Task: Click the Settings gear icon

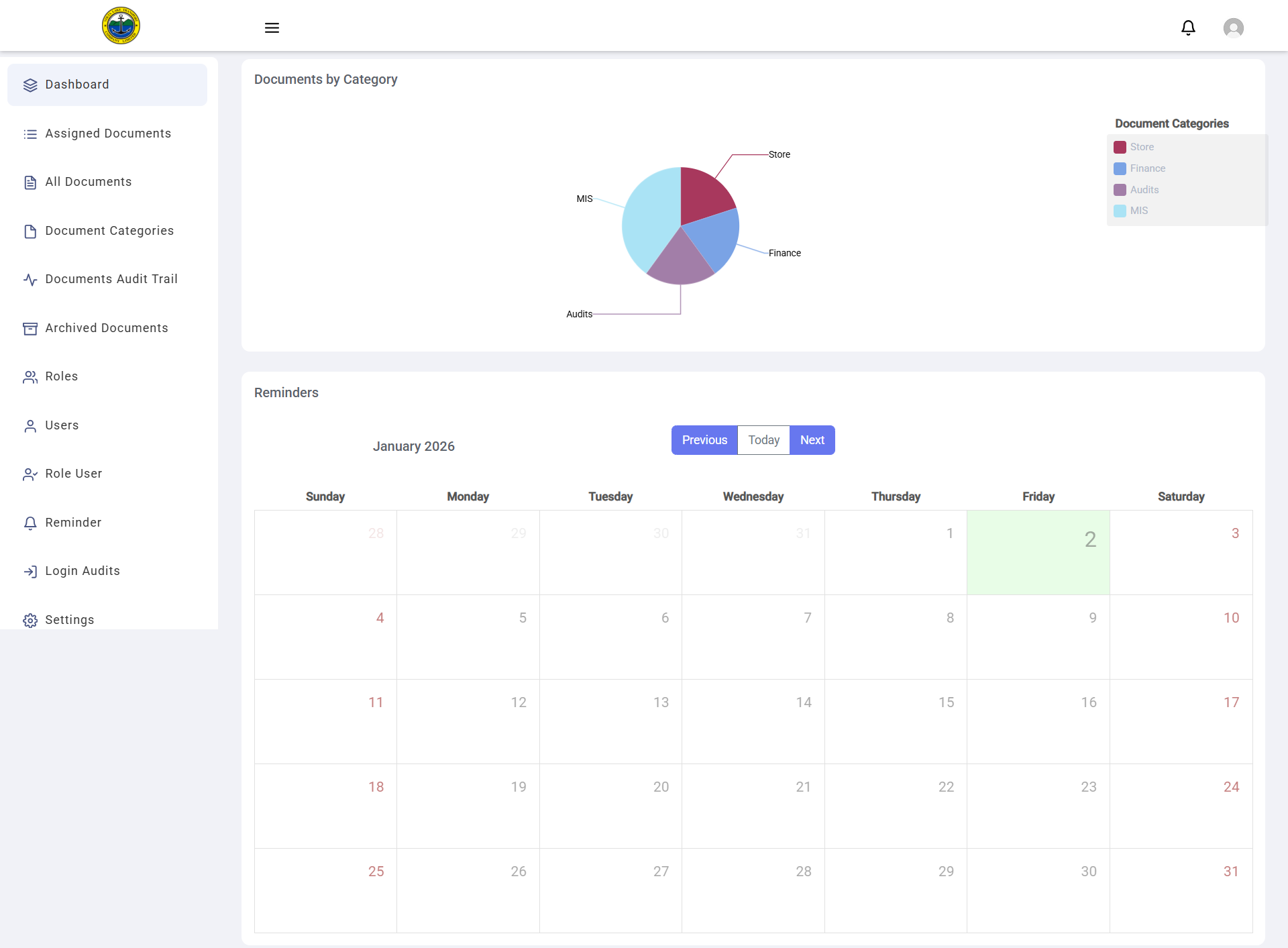Action: click(30, 620)
